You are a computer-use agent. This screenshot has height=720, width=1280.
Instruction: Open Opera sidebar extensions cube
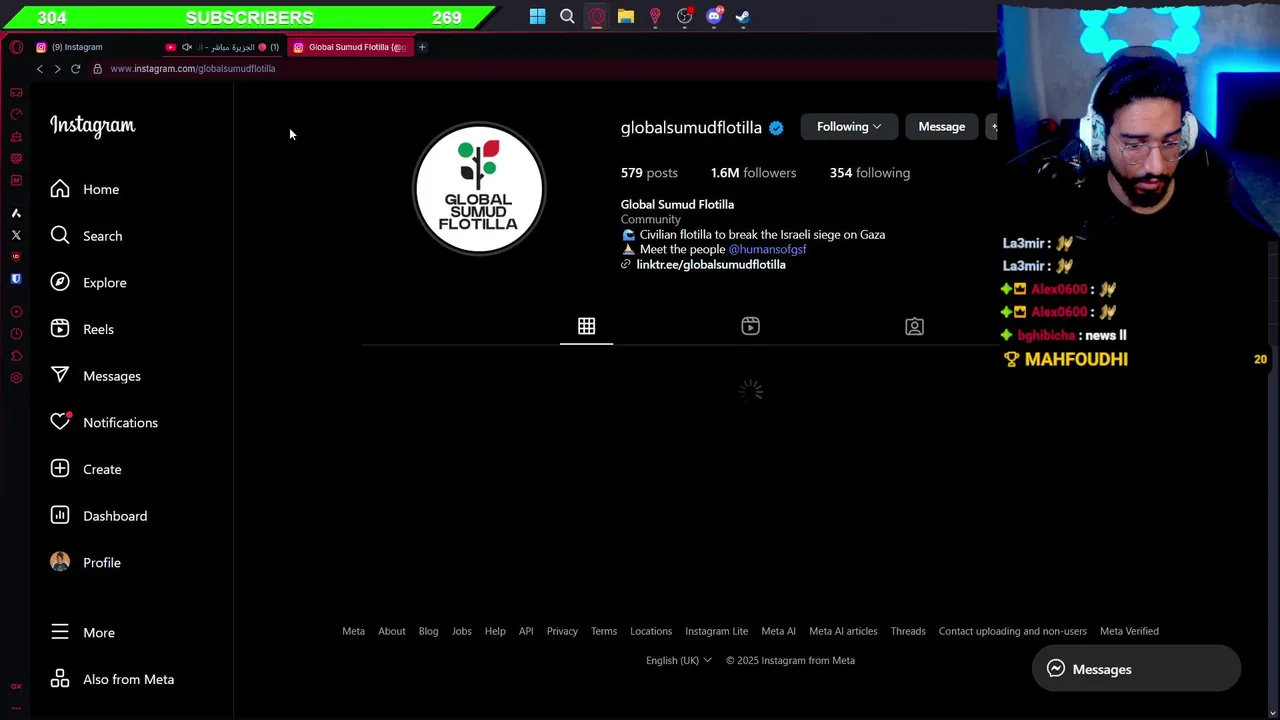coord(16,356)
